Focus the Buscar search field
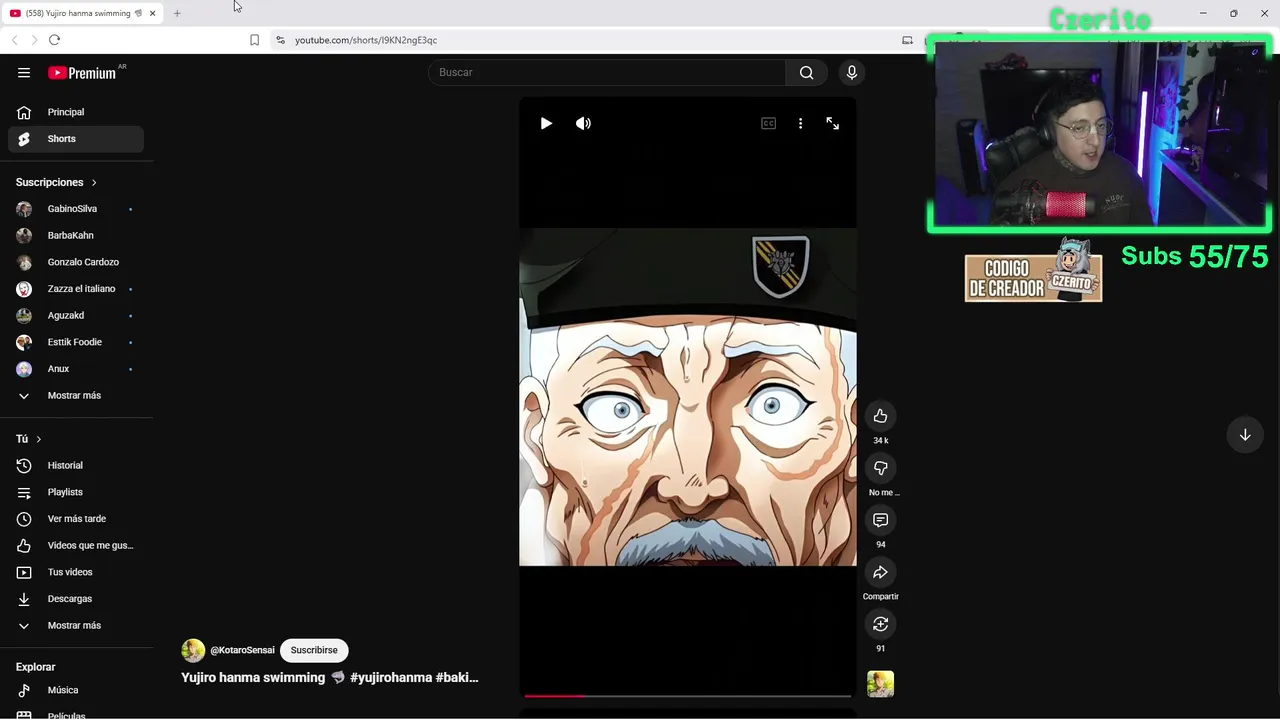1280x720 pixels. pos(607,72)
